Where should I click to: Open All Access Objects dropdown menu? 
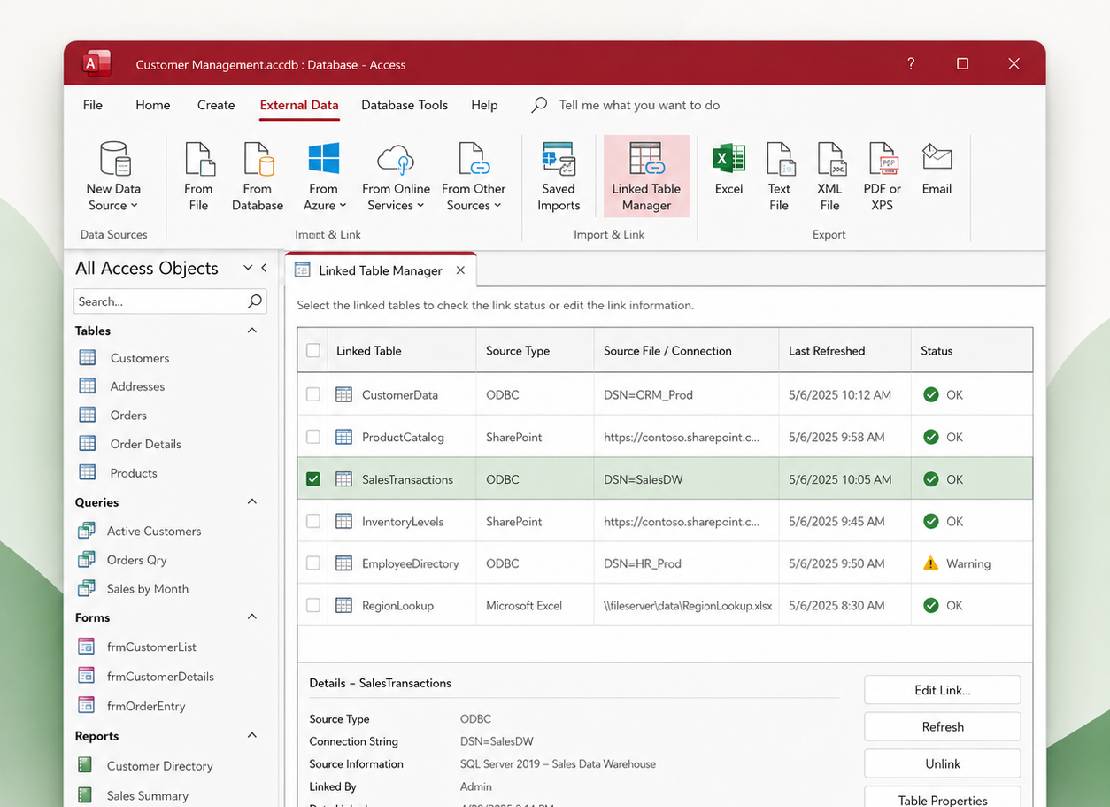click(247, 268)
